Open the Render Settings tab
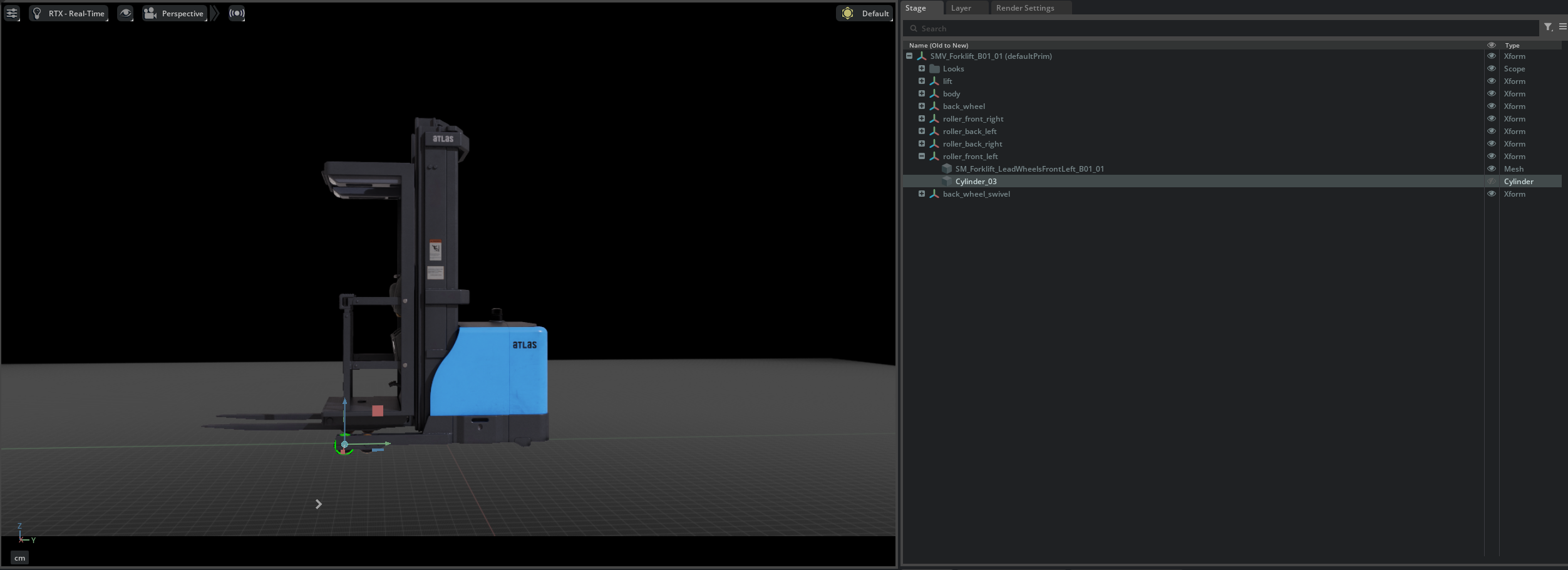The height and width of the screenshot is (570, 1568). pyautogui.click(x=1024, y=8)
